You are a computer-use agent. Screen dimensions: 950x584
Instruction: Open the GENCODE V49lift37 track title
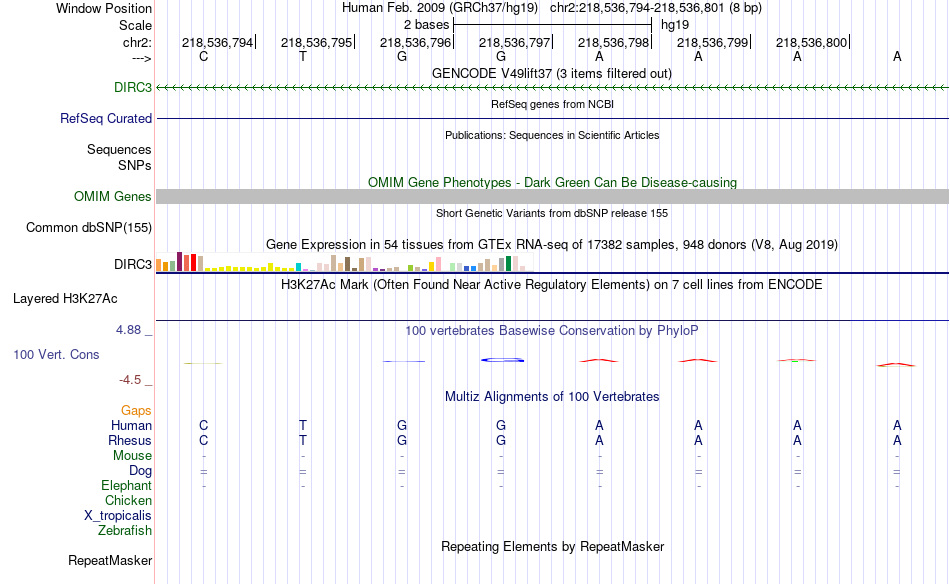tap(552, 73)
